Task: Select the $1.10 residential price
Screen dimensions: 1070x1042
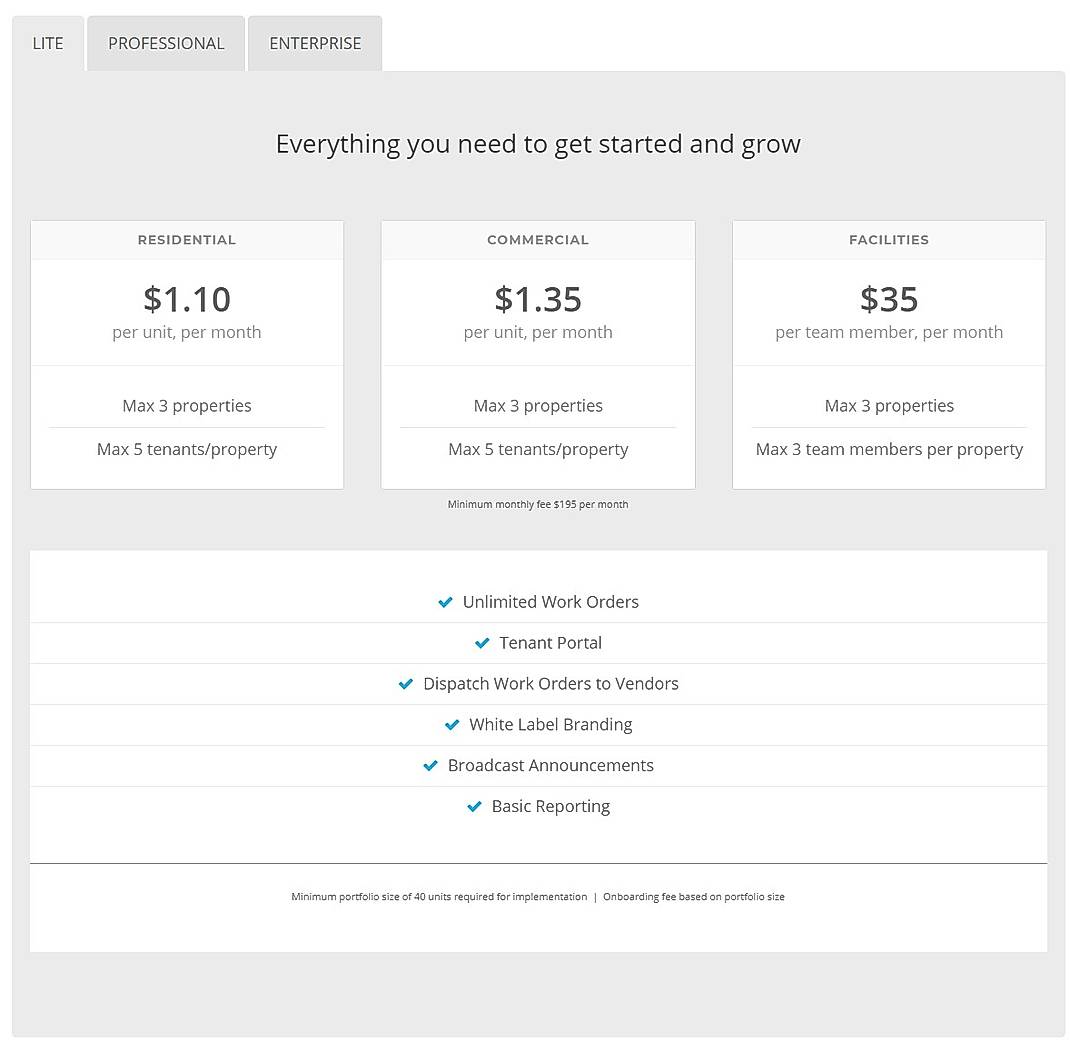Action: point(186,299)
